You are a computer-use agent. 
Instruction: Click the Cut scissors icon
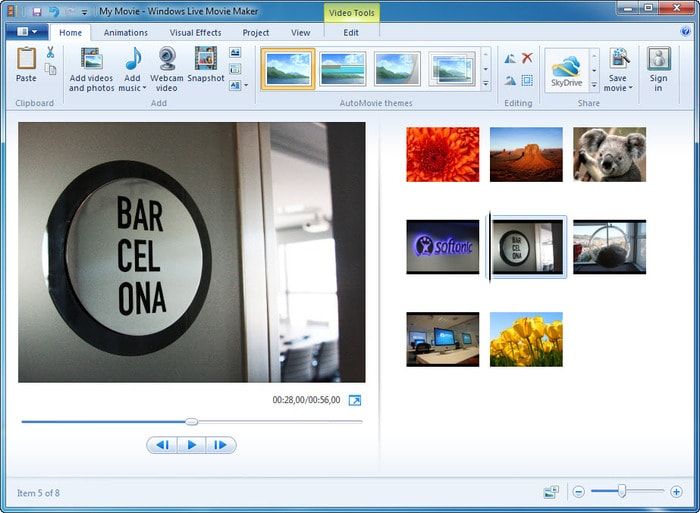point(50,53)
